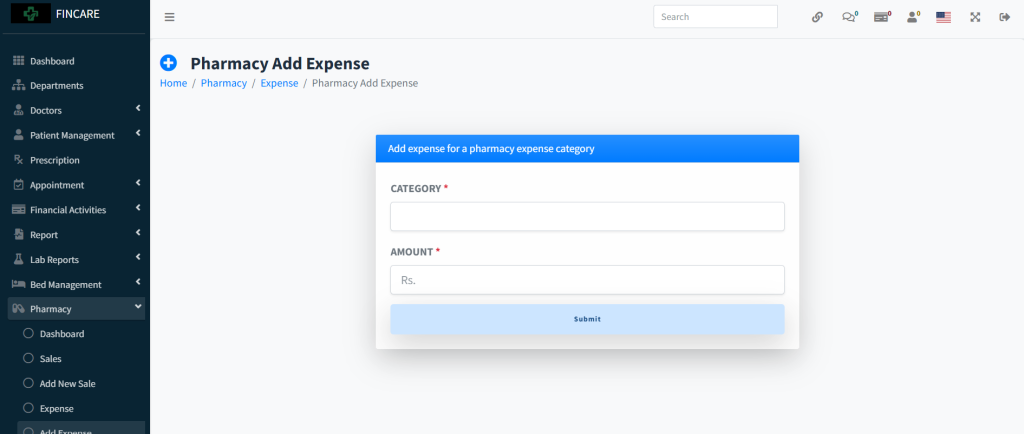
Task: Open the Prescription sidebar item
Action: [54, 160]
